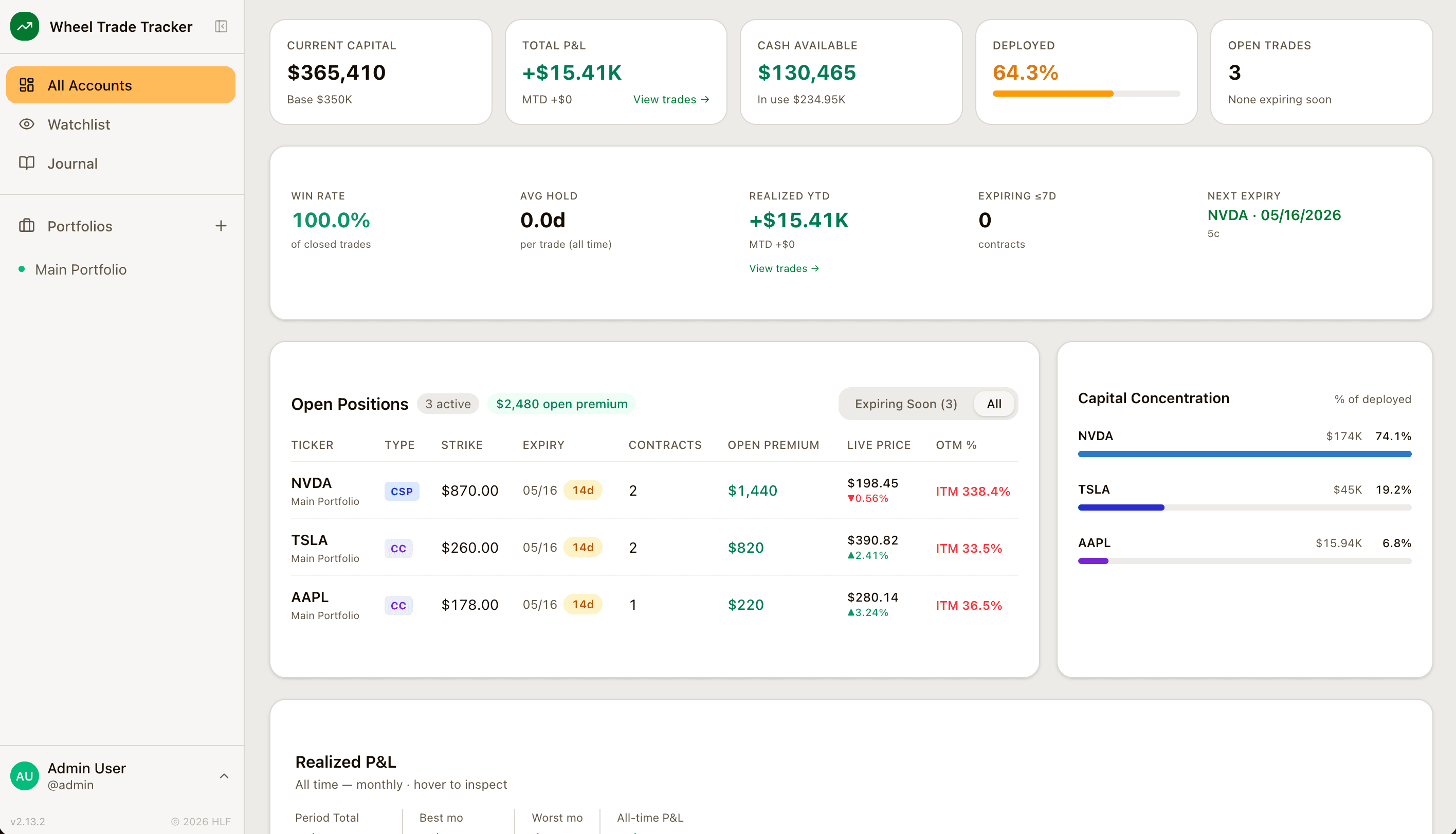Click TSLA open premium $820

(x=745, y=548)
